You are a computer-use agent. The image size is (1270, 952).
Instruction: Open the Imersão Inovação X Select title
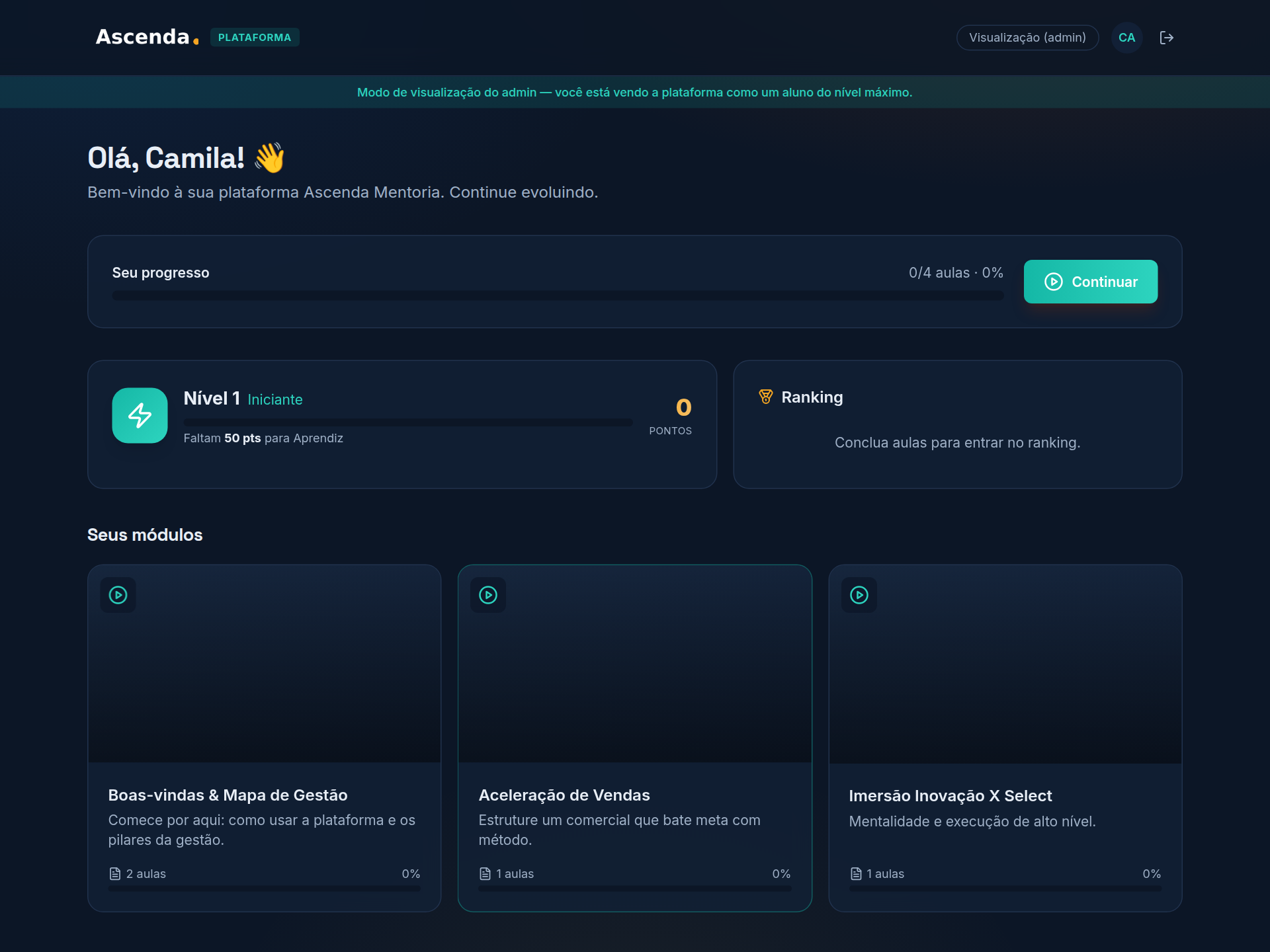(x=951, y=796)
